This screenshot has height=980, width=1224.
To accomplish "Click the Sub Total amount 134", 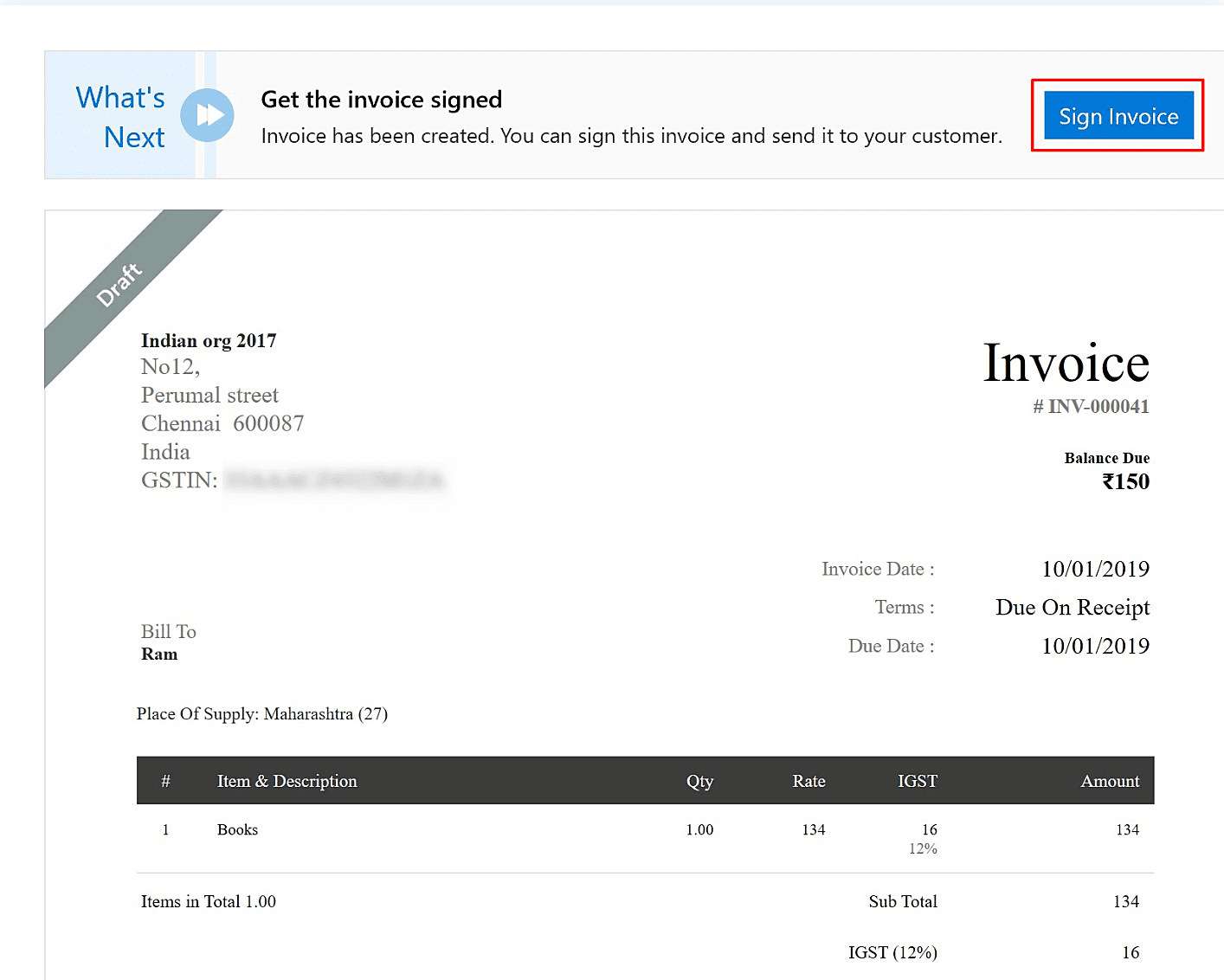I will click(1125, 901).
